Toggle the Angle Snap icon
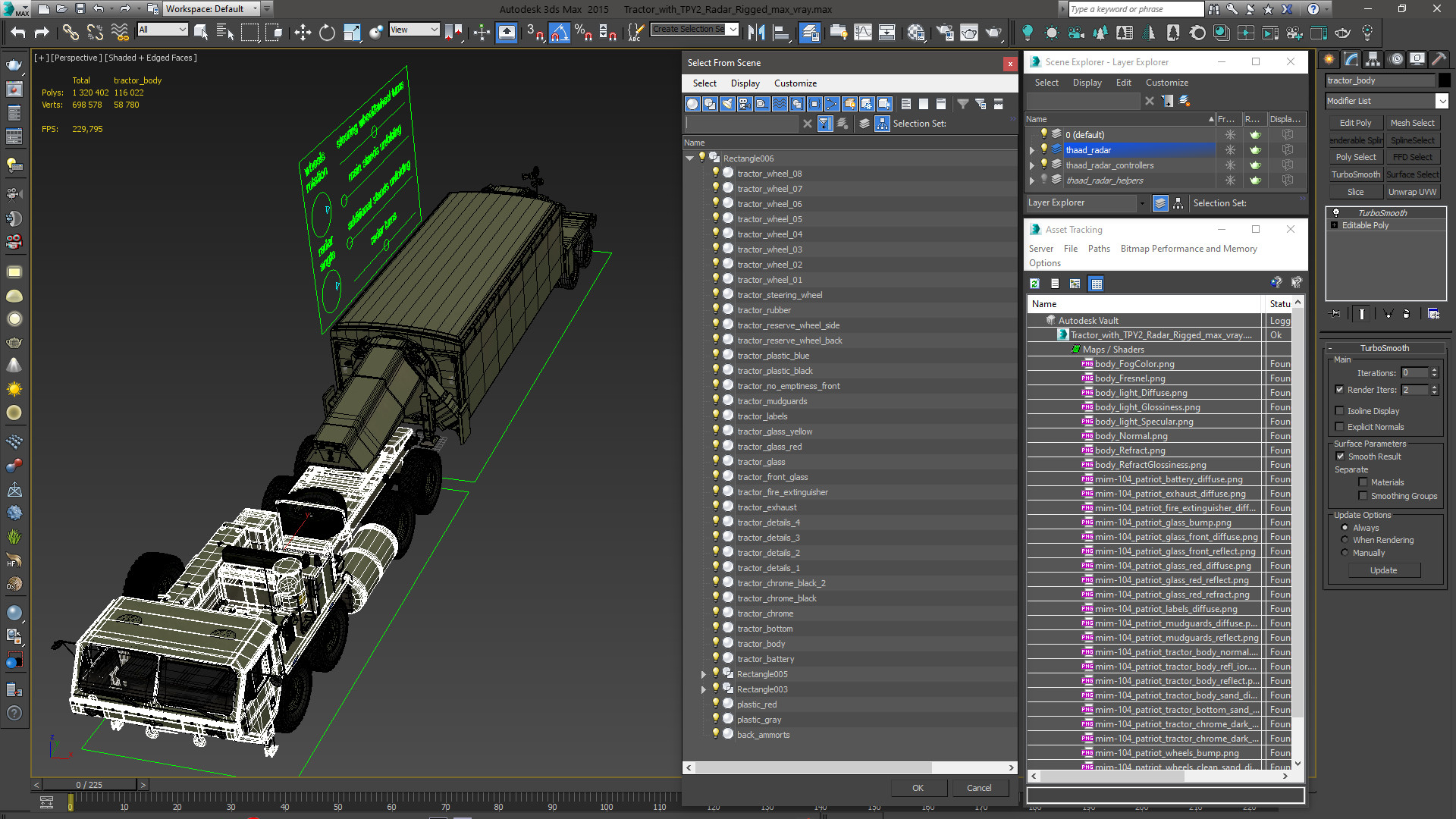Image resolution: width=1456 pixels, height=819 pixels. coord(560,33)
